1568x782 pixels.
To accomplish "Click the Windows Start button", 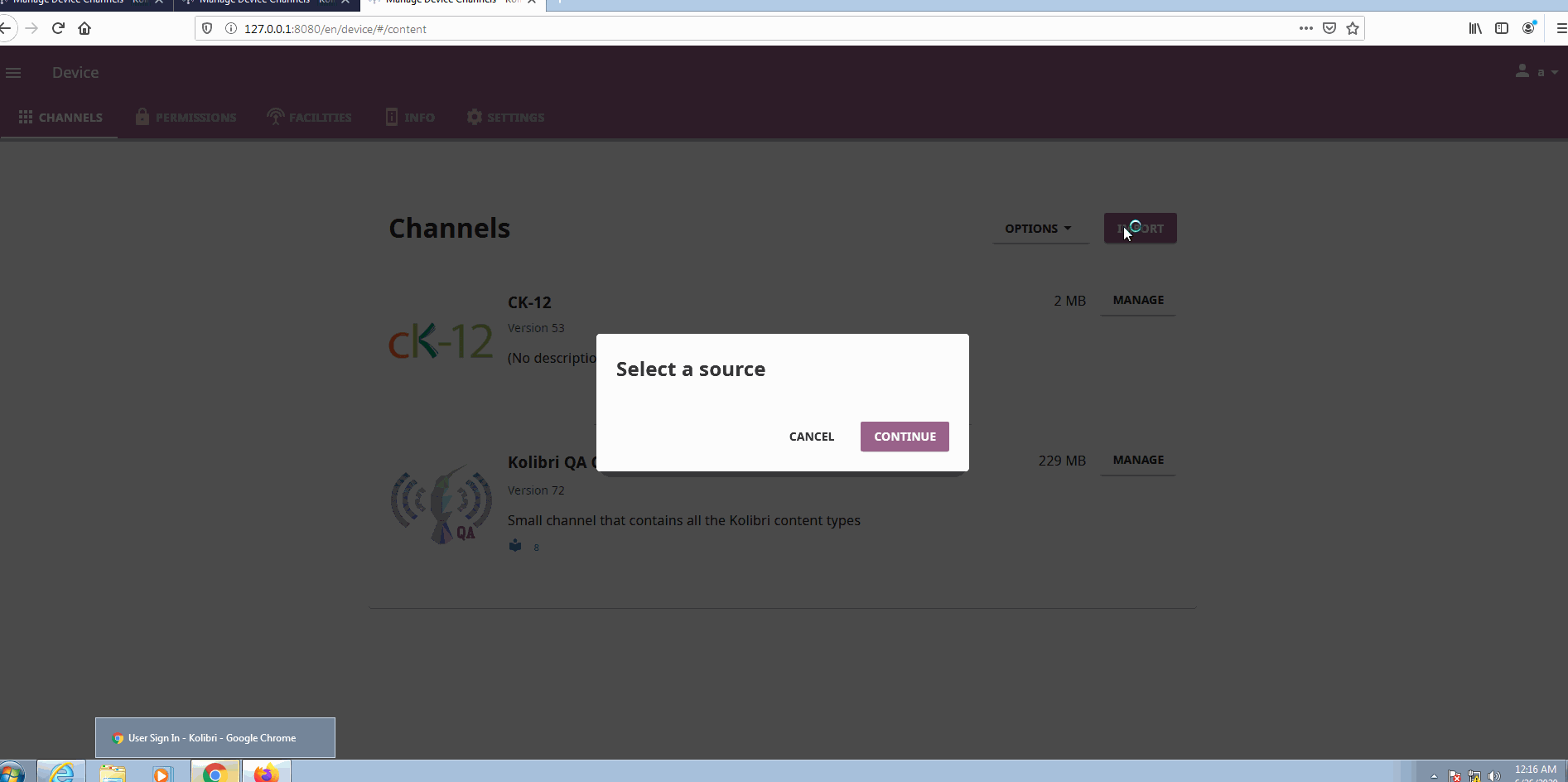I will coord(12,773).
